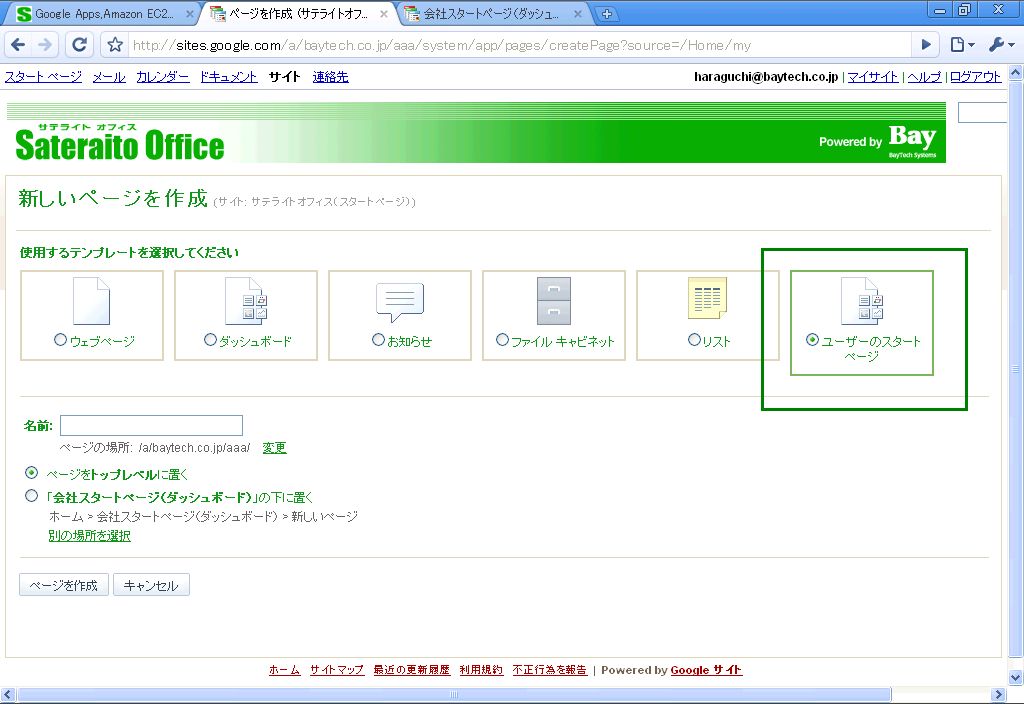Click the お知らせ speech bubble template icon

400,302
